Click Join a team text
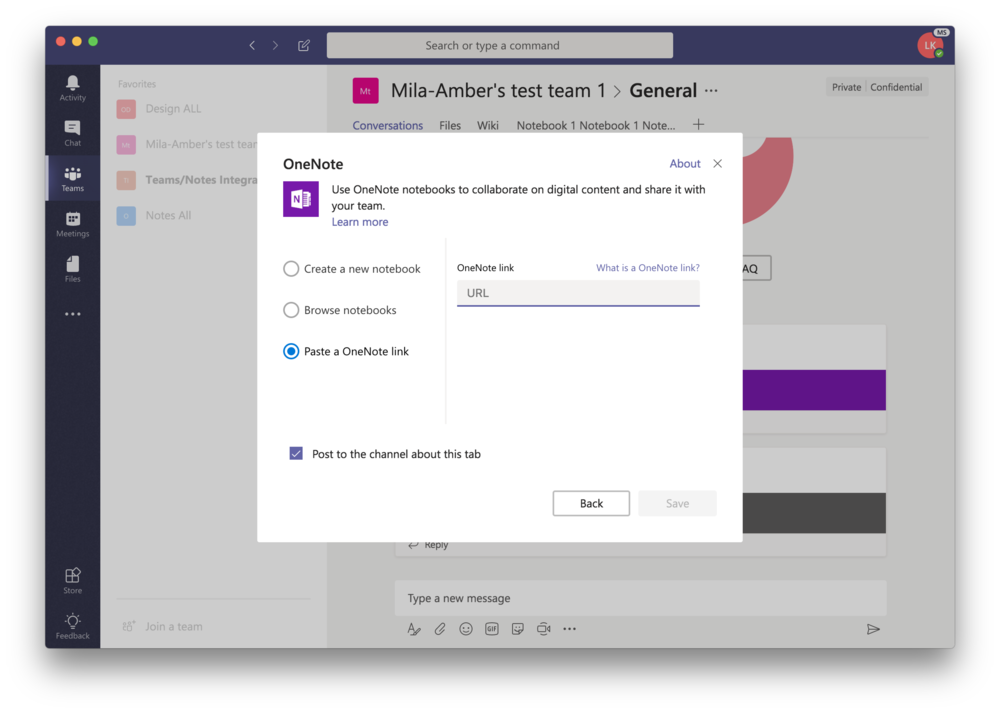This screenshot has width=1000, height=713. pos(173,626)
